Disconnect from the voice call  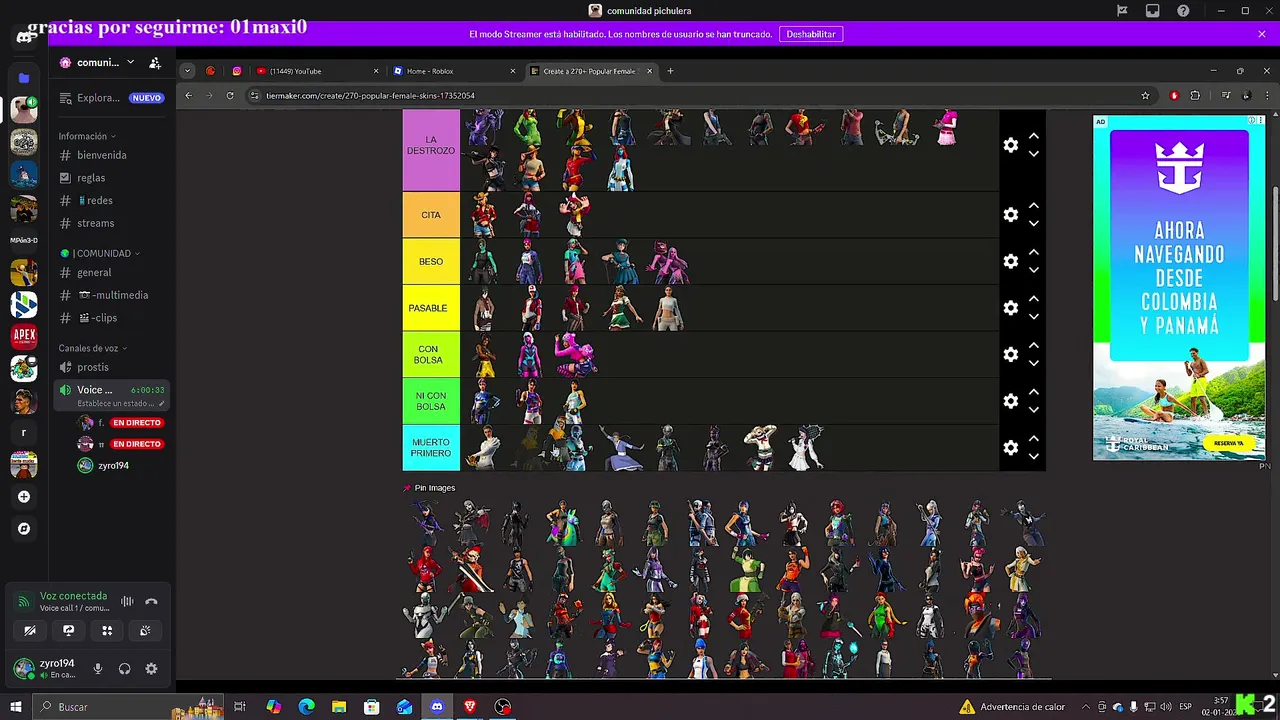[152, 601]
